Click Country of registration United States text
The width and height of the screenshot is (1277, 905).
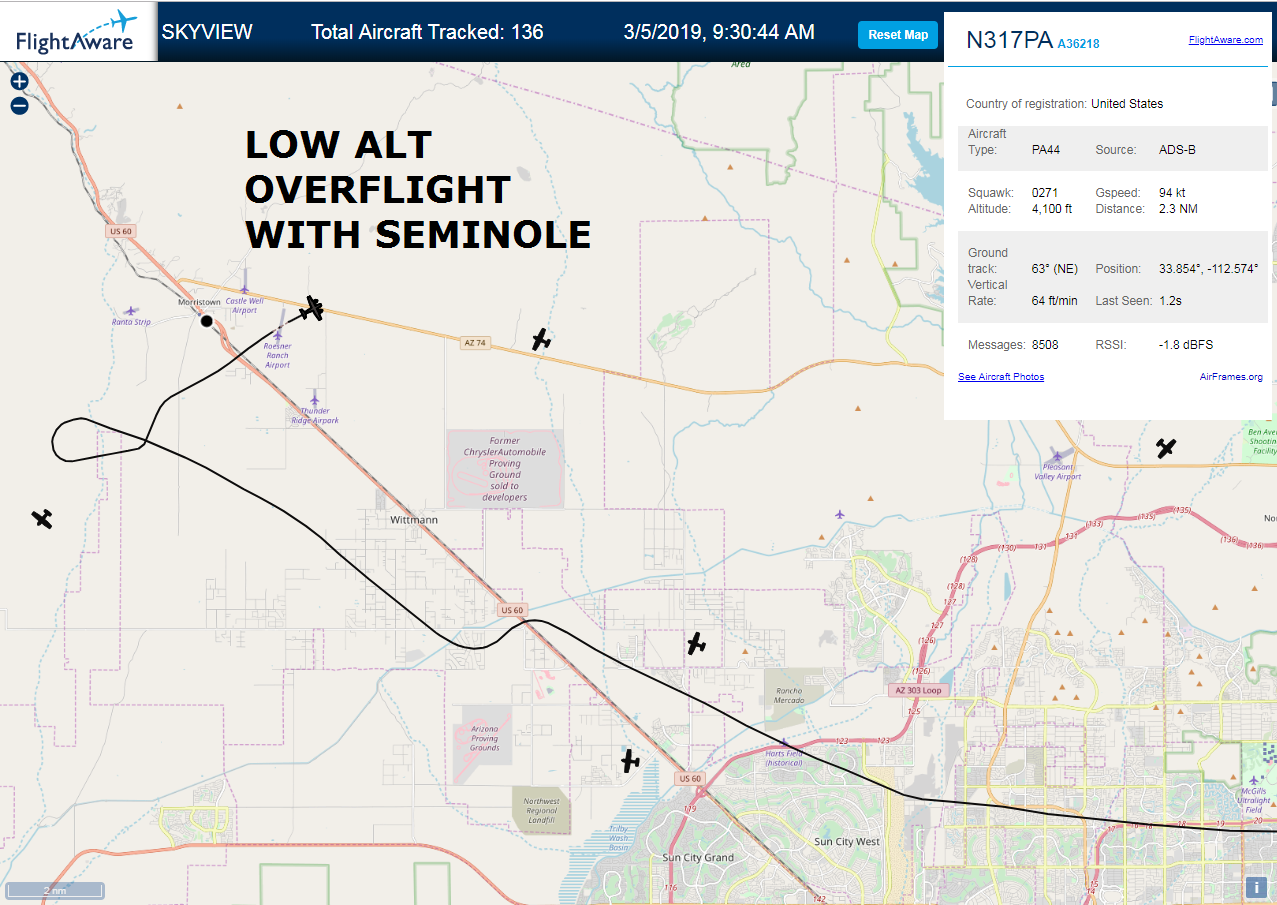tap(1064, 104)
